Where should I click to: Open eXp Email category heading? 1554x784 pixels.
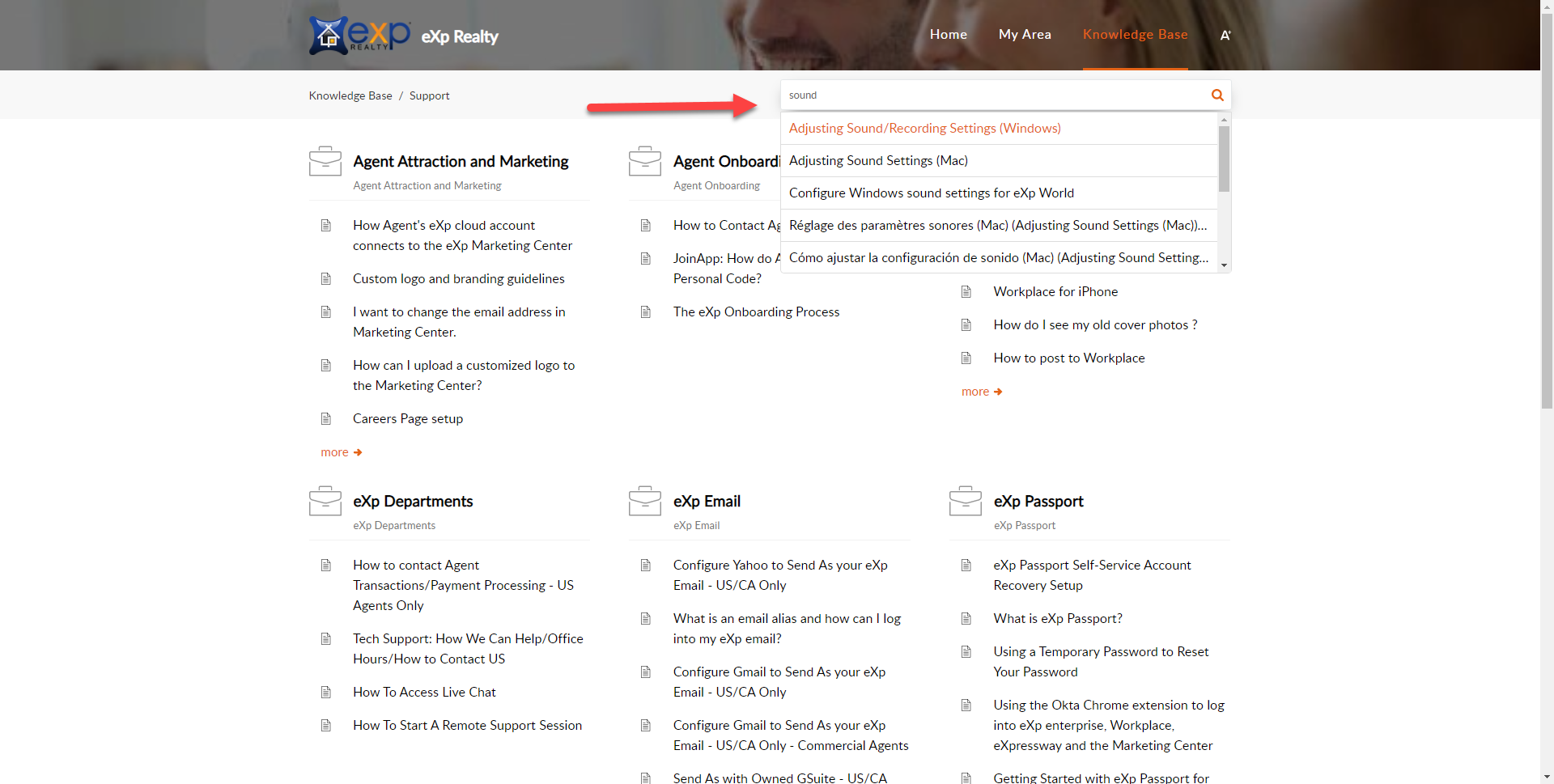click(707, 501)
